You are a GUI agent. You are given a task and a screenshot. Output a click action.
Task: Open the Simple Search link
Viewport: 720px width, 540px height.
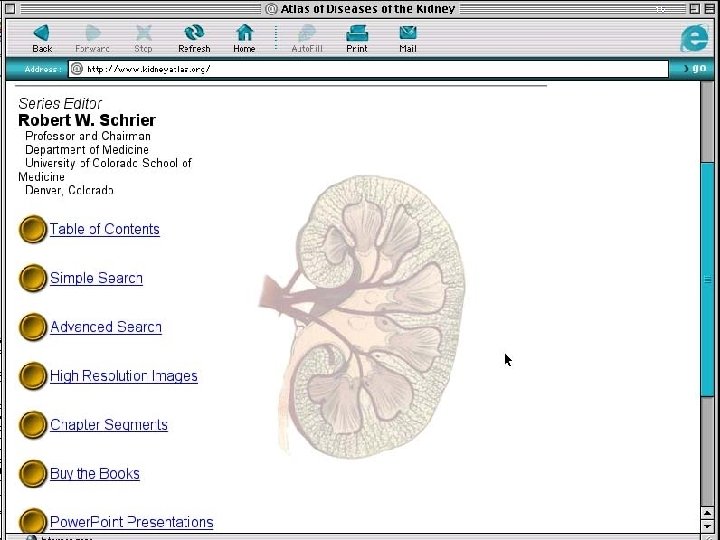tap(96, 278)
